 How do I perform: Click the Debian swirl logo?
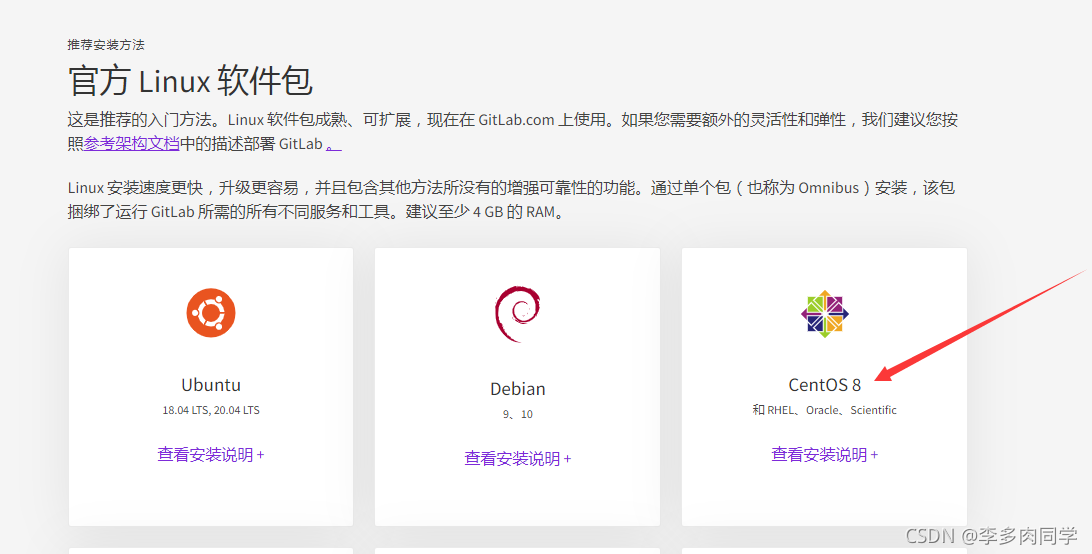click(x=517, y=314)
